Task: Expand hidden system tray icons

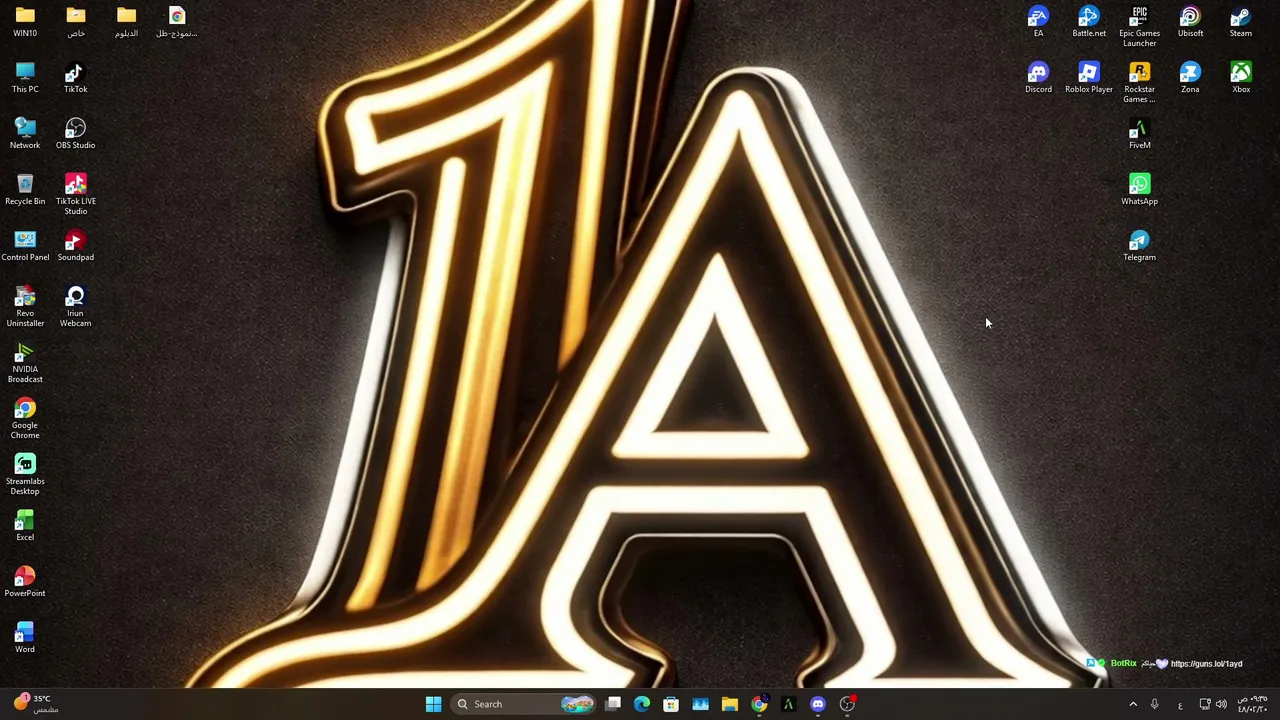Action: [1133, 704]
